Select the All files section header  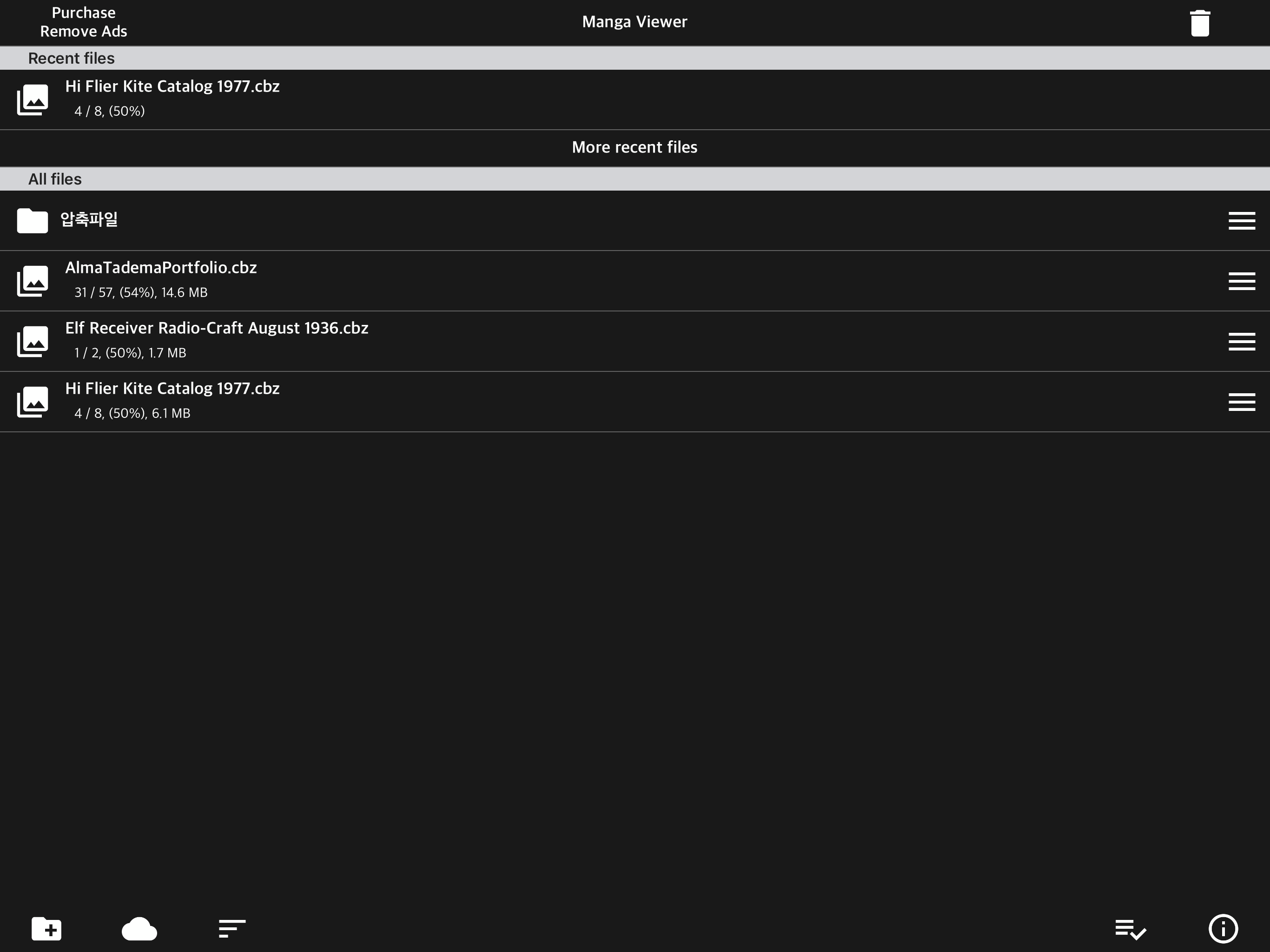[x=55, y=179]
